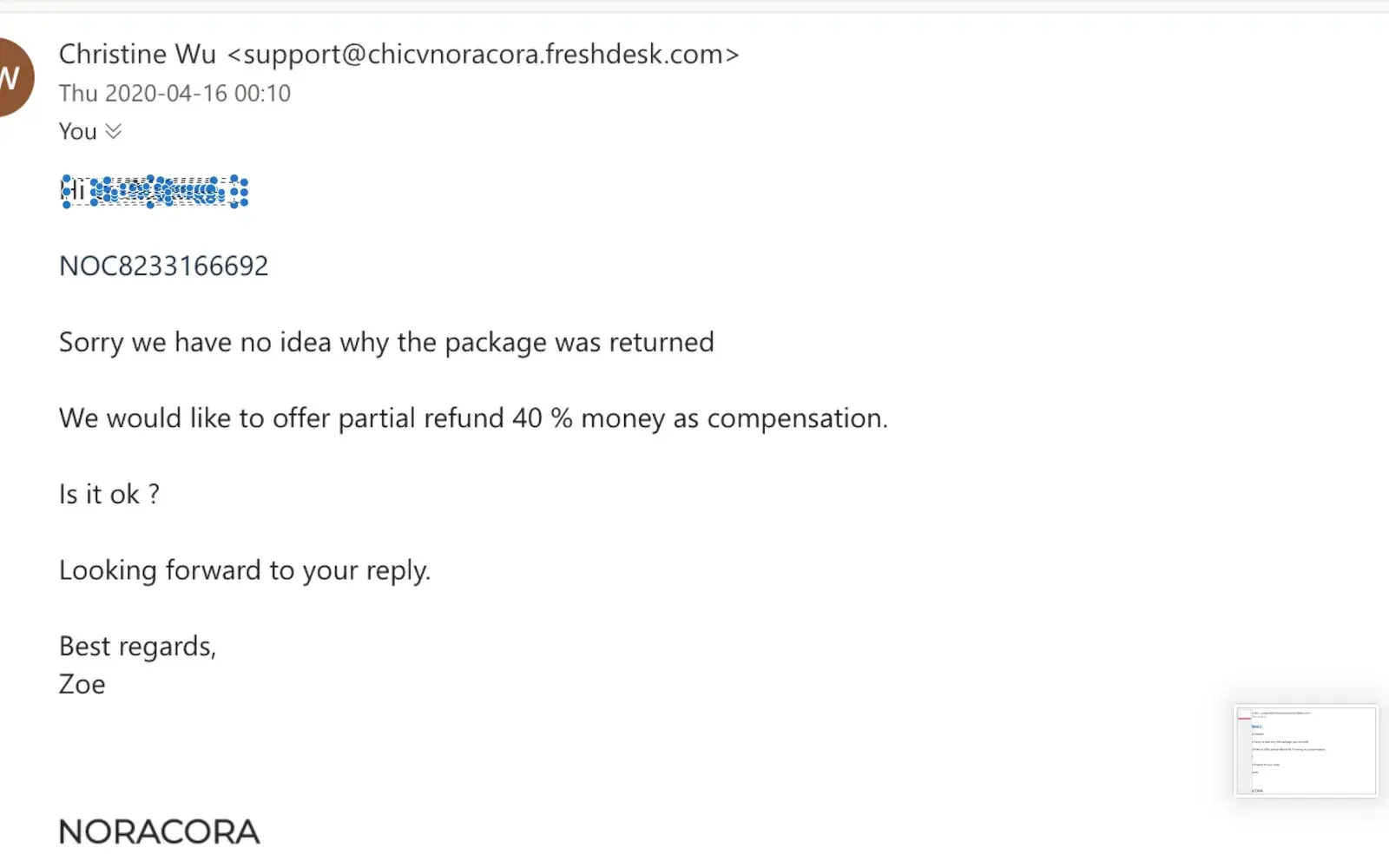Click the 'Best regards,' closing line
The width and height of the screenshot is (1389, 868).
pyautogui.click(x=137, y=646)
